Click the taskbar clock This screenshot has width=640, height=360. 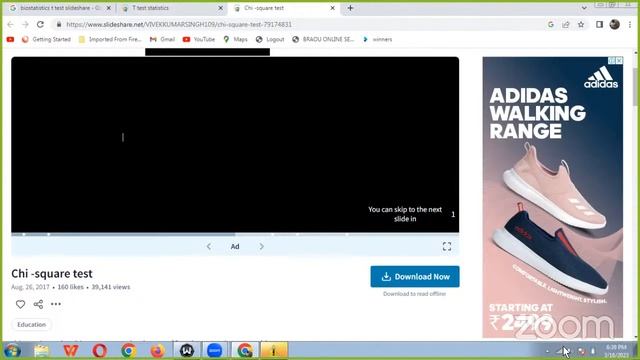(616, 351)
